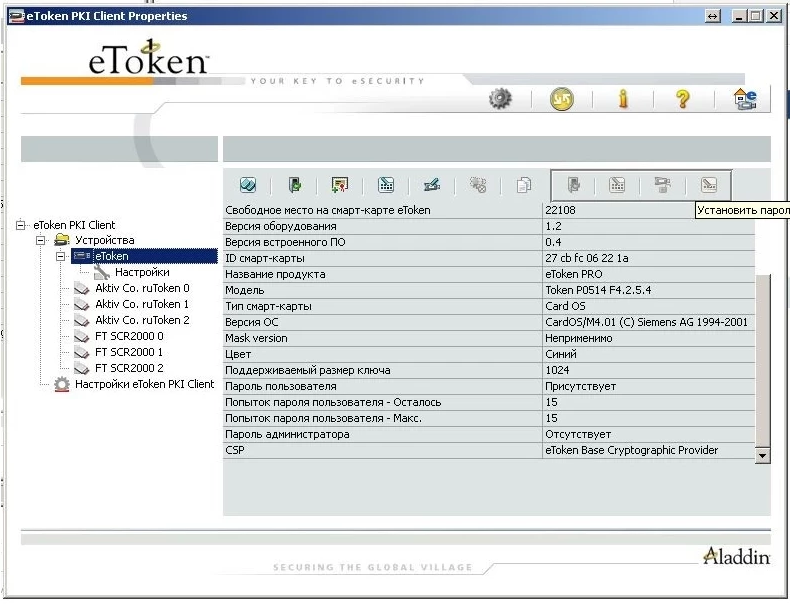The width and height of the screenshot is (790, 604).
Task: Click the wrench icon beside Настройки
Action: (x=101, y=272)
